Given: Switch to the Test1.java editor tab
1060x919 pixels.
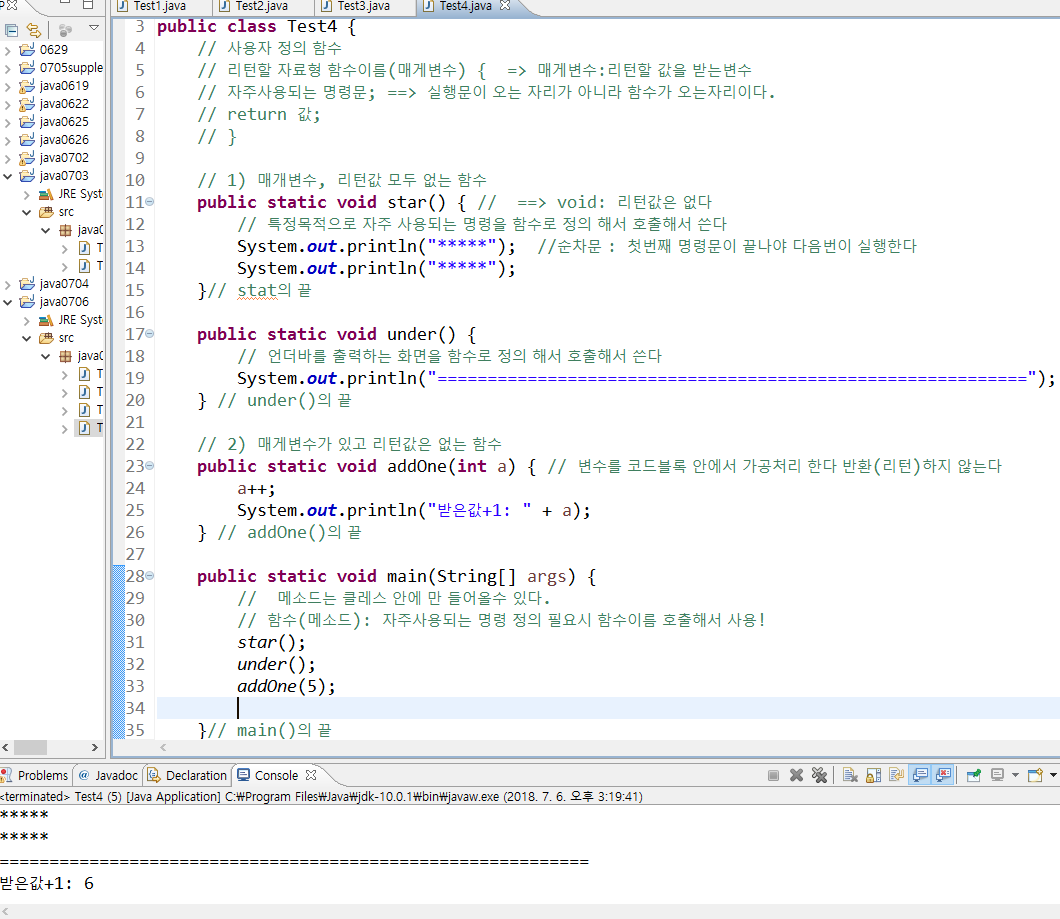Looking at the screenshot, I should click(x=160, y=6).
